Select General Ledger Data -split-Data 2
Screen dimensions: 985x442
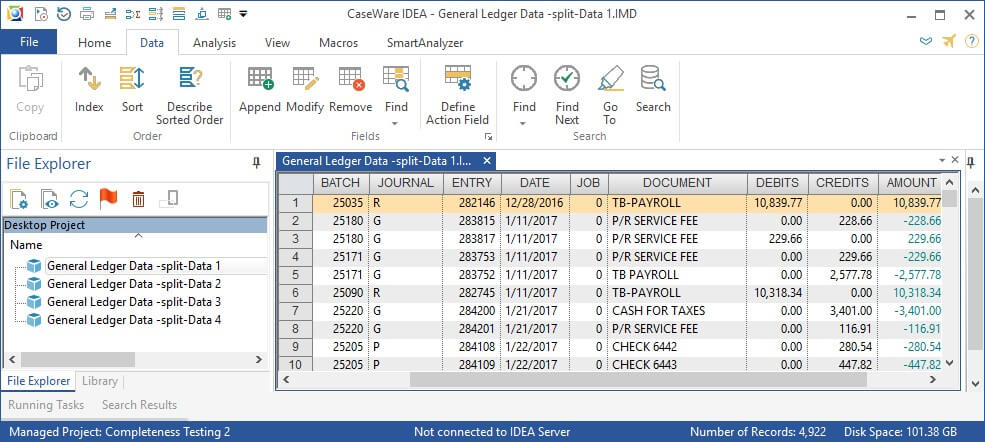coord(134,284)
